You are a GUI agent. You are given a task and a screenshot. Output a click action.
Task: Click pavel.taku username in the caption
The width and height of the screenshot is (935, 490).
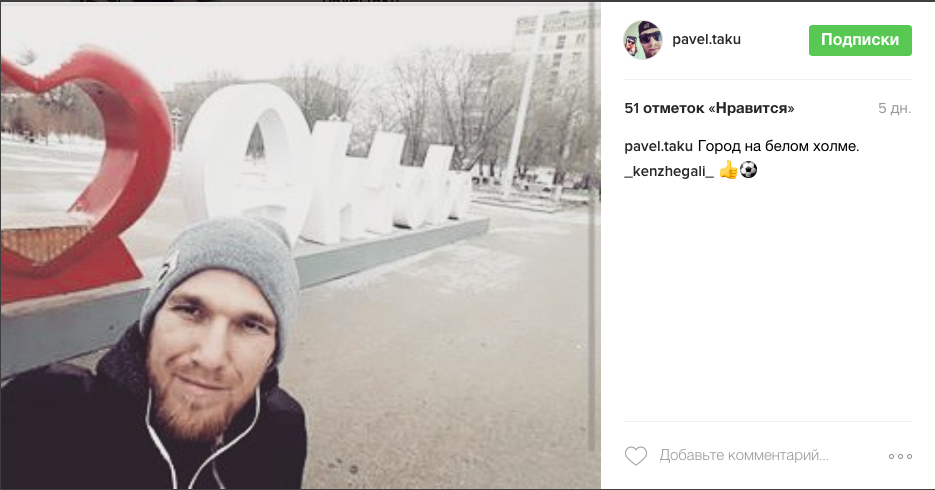[x=658, y=146]
